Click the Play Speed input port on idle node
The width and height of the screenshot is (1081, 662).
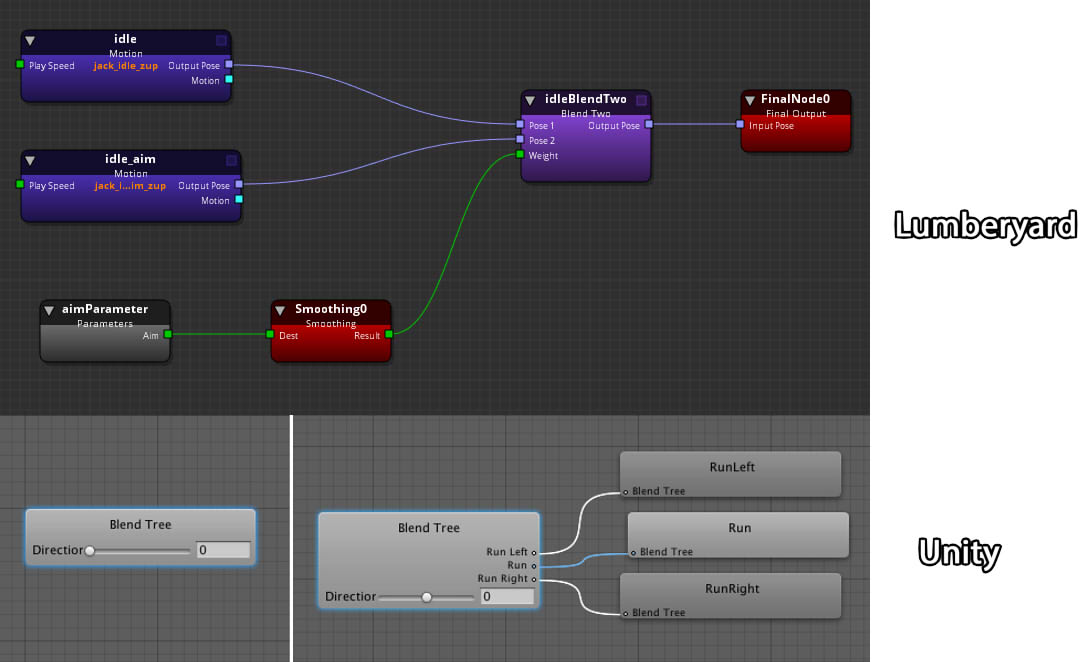(20, 65)
